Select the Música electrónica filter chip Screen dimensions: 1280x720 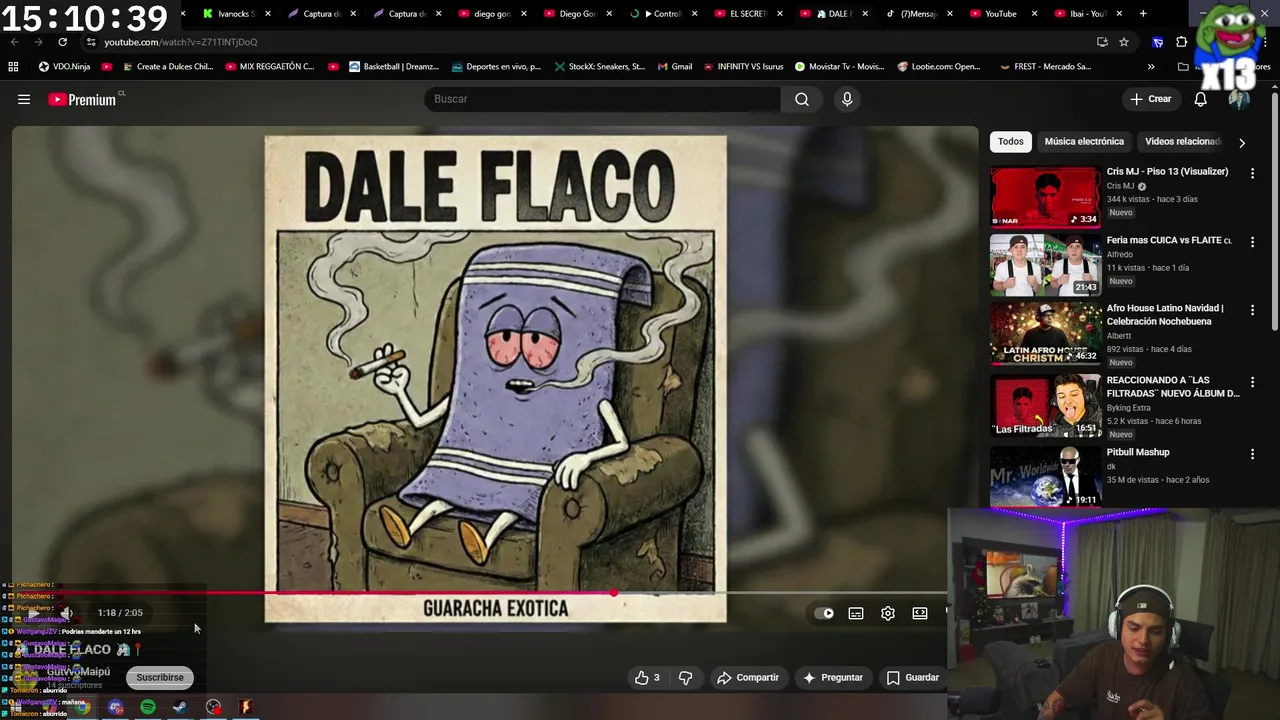pos(1084,142)
